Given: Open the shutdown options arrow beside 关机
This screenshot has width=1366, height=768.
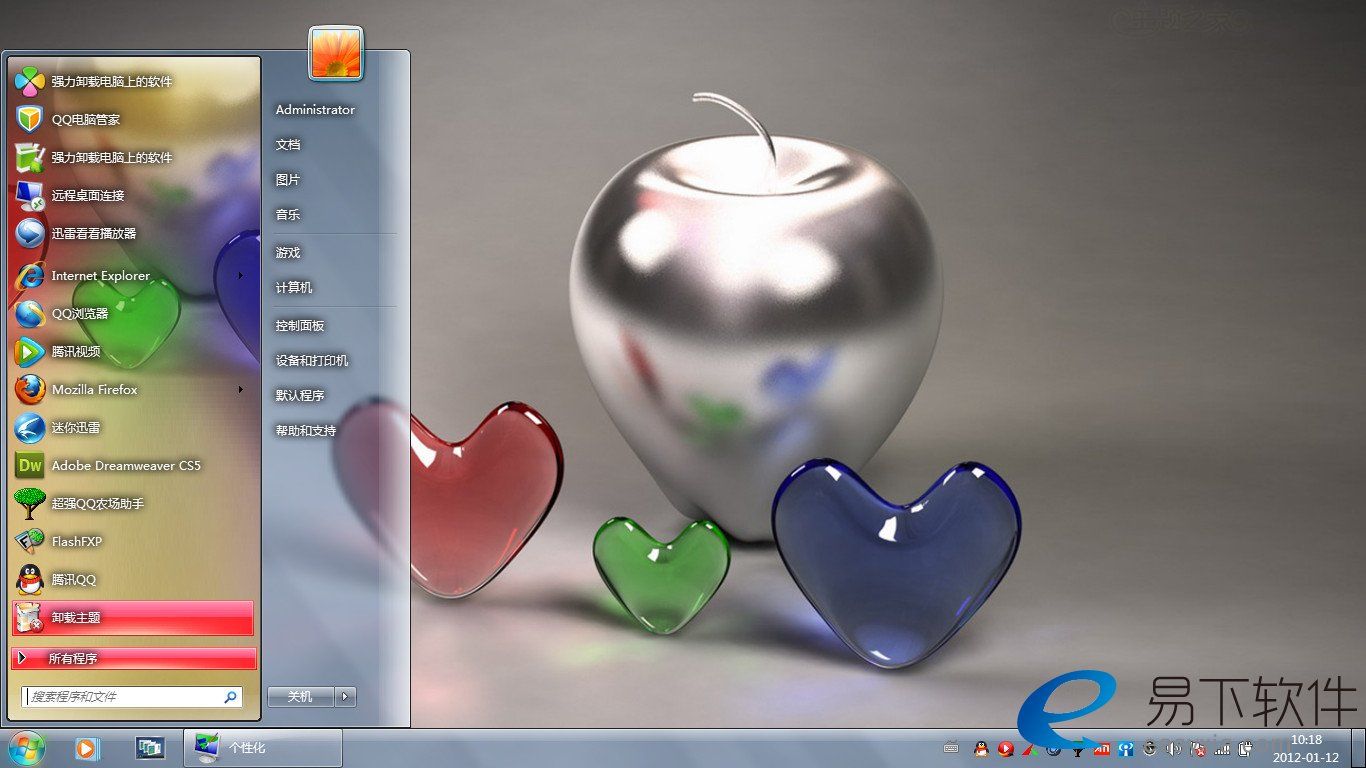Looking at the screenshot, I should coord(345,696).
